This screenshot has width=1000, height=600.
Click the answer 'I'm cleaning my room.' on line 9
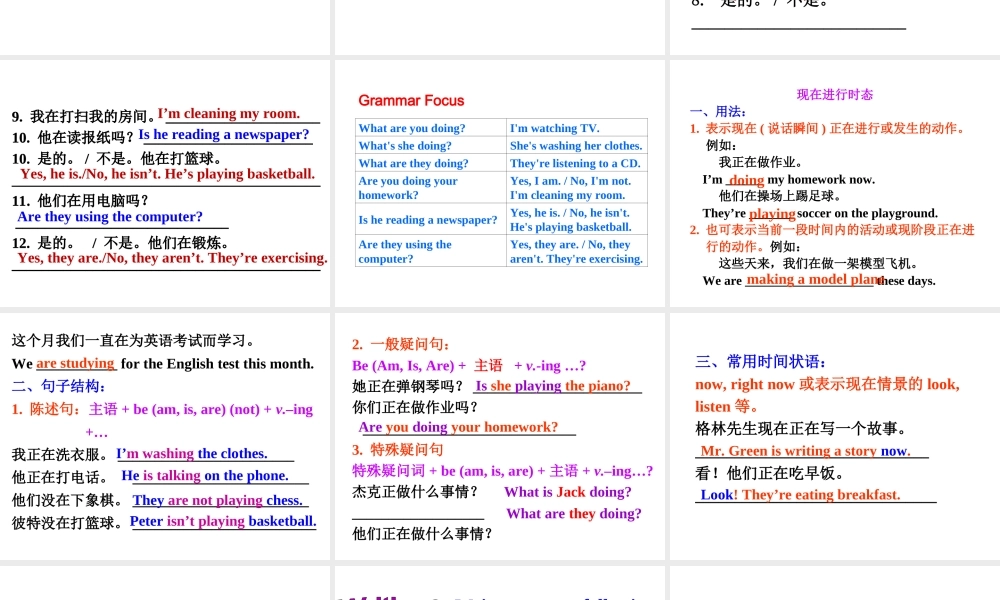[229, 114]
